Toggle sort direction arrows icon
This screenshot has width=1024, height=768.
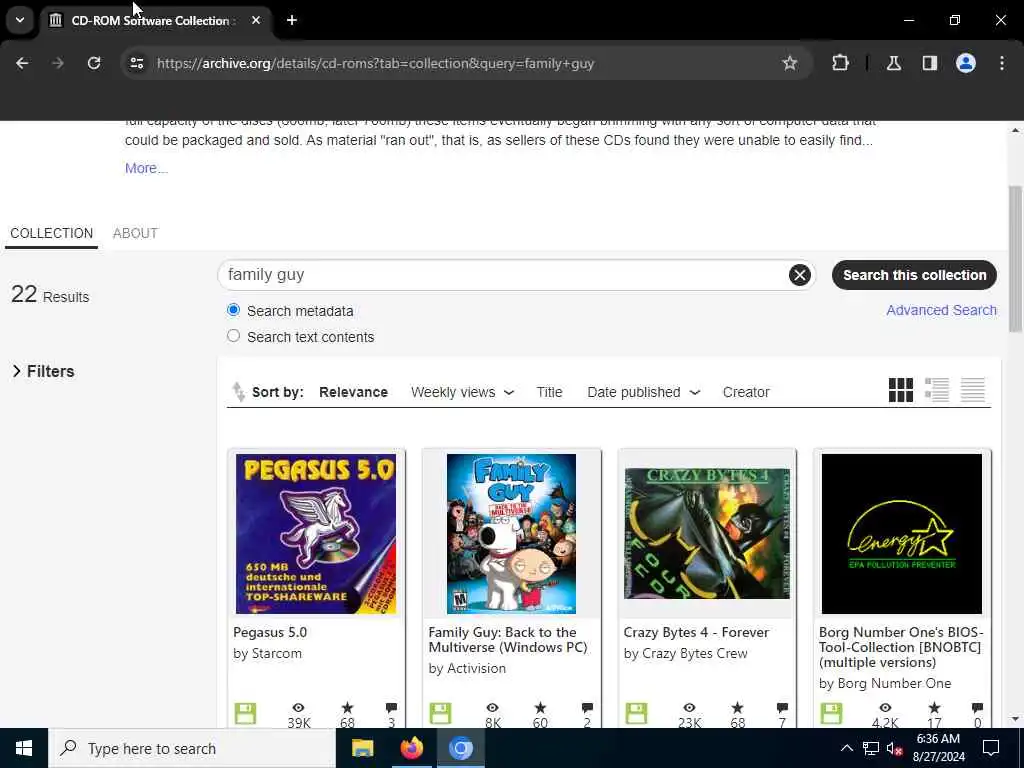238,392
